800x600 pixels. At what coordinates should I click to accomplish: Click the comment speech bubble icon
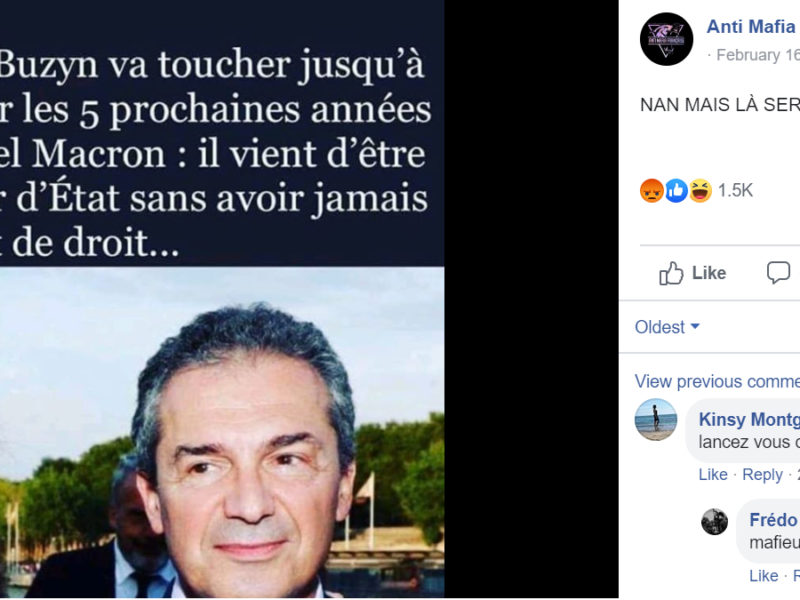pos(778,272)
